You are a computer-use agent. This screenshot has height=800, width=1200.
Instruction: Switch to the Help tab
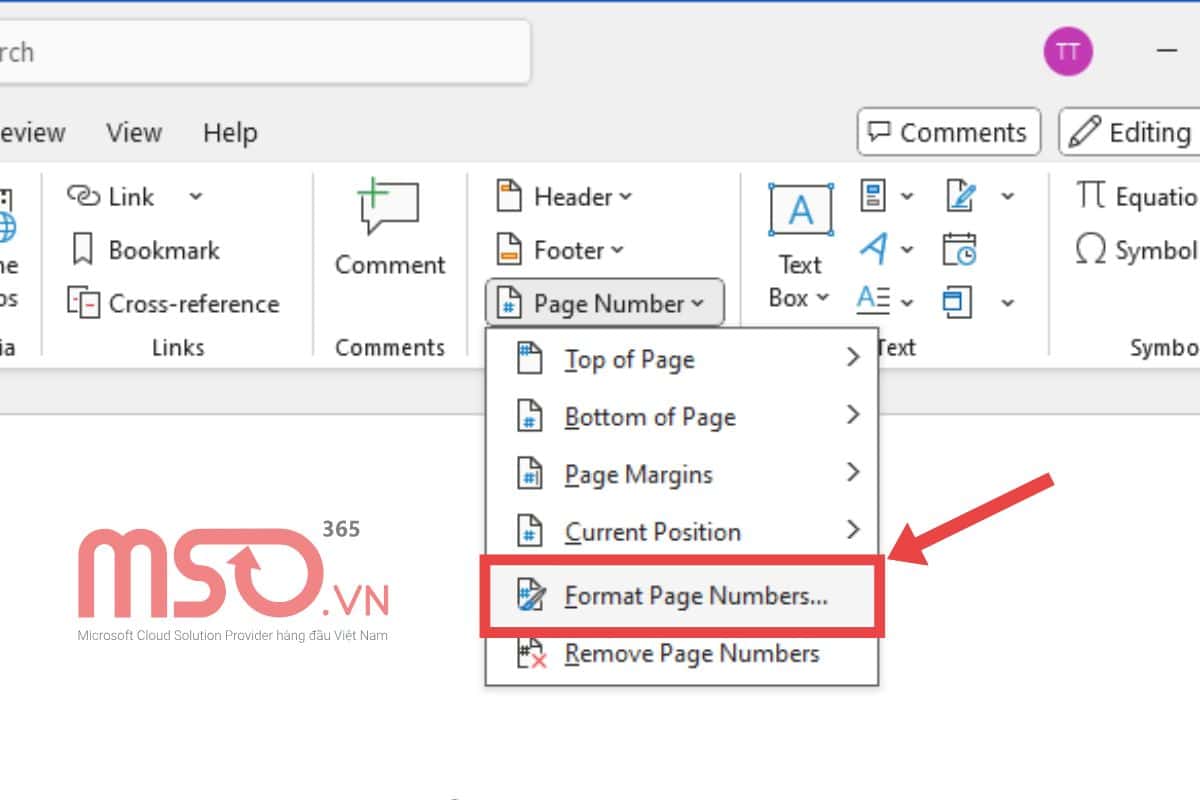[230, 132]
